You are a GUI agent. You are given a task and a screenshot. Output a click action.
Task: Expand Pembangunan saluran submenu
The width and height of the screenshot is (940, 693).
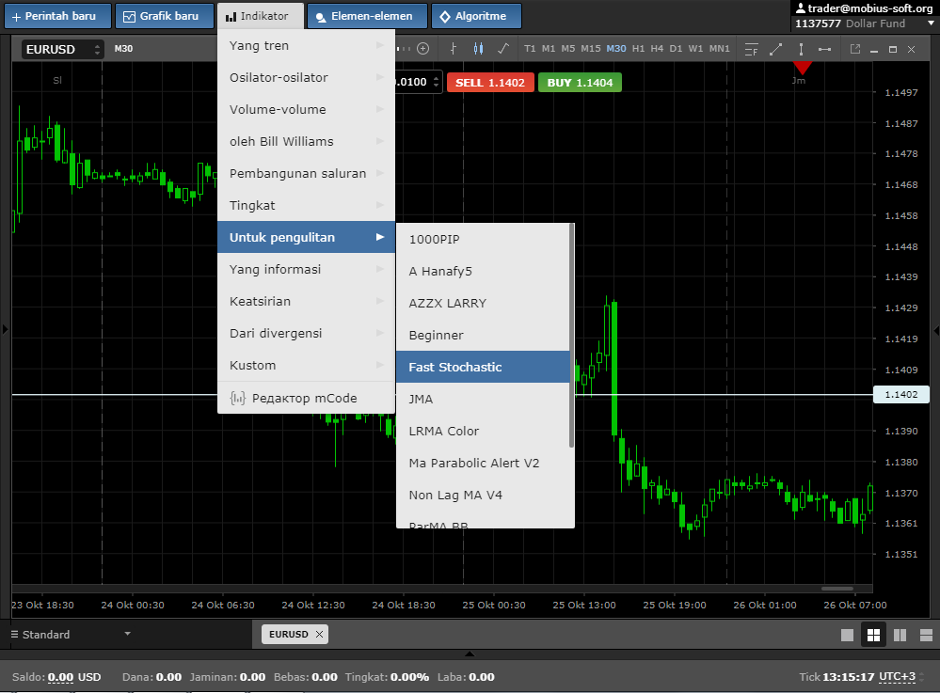click(306, 173)
